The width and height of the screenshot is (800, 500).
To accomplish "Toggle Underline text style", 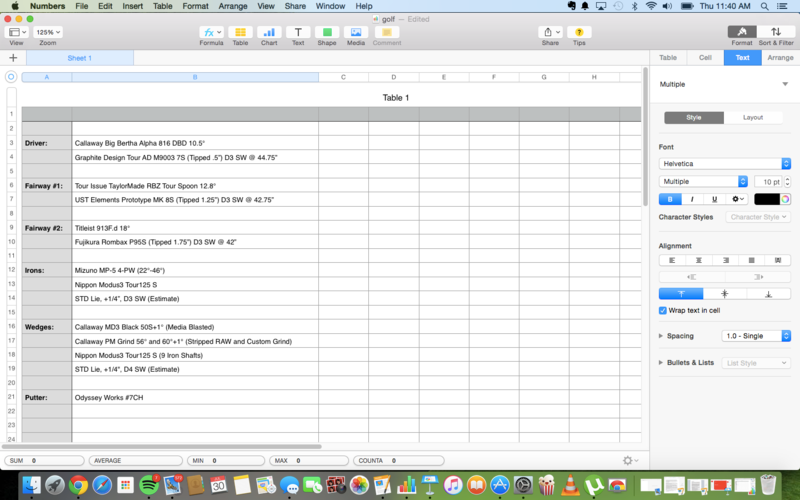I will pos(714,199).
